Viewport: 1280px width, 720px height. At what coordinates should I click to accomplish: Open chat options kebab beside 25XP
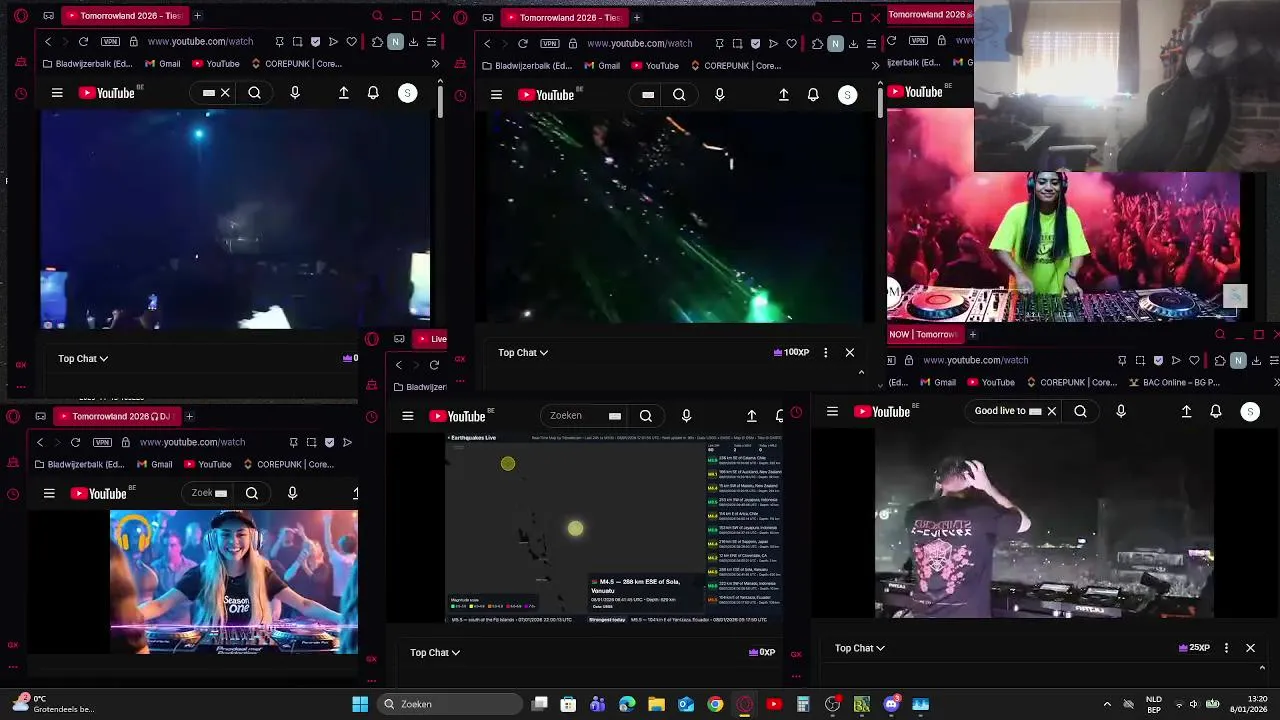point(1226,648)
